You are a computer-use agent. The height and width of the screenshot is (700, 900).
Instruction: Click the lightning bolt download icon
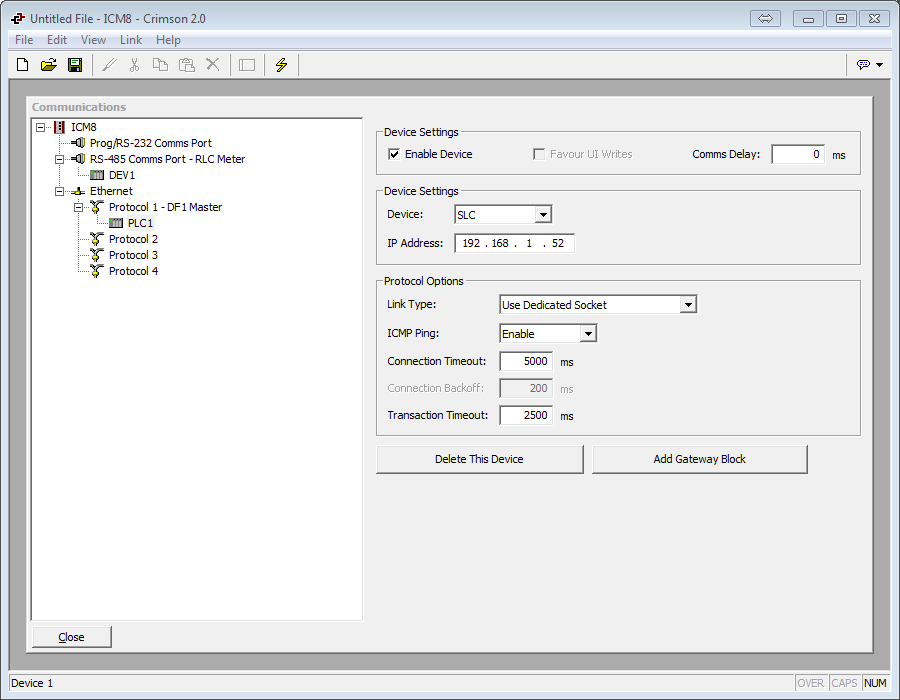coord(281,65)
